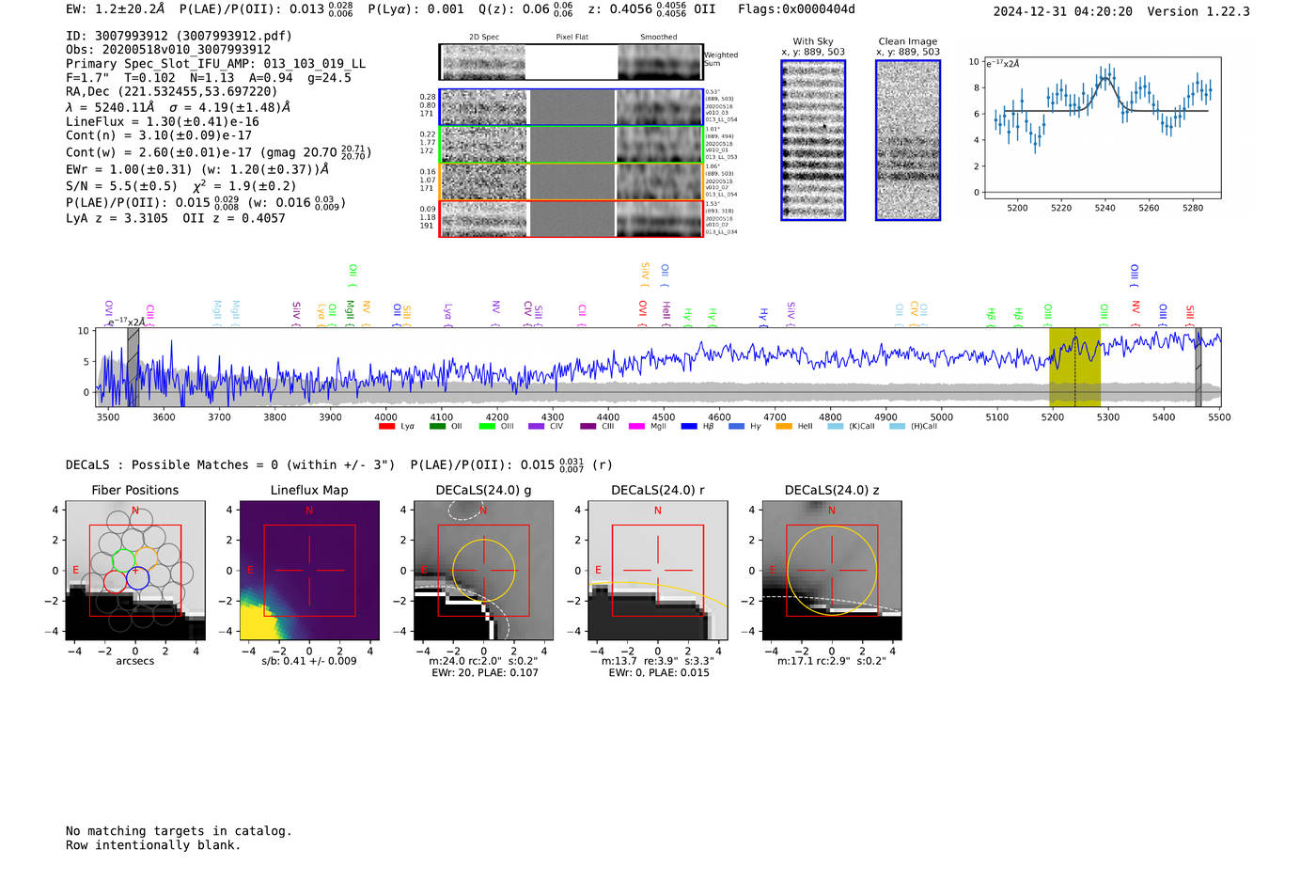Click the Obs: 20200518v010_3007993912 text

[x=168, y=50]
